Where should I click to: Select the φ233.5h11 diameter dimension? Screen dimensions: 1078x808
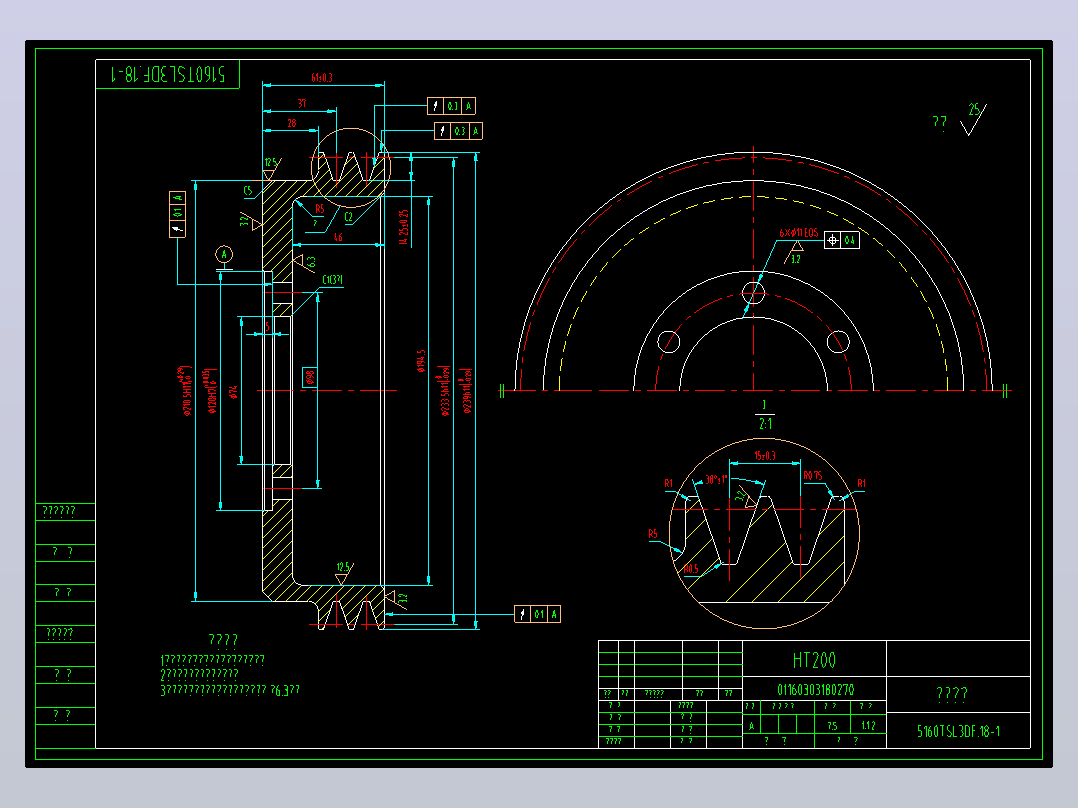[x=445, y=391]
